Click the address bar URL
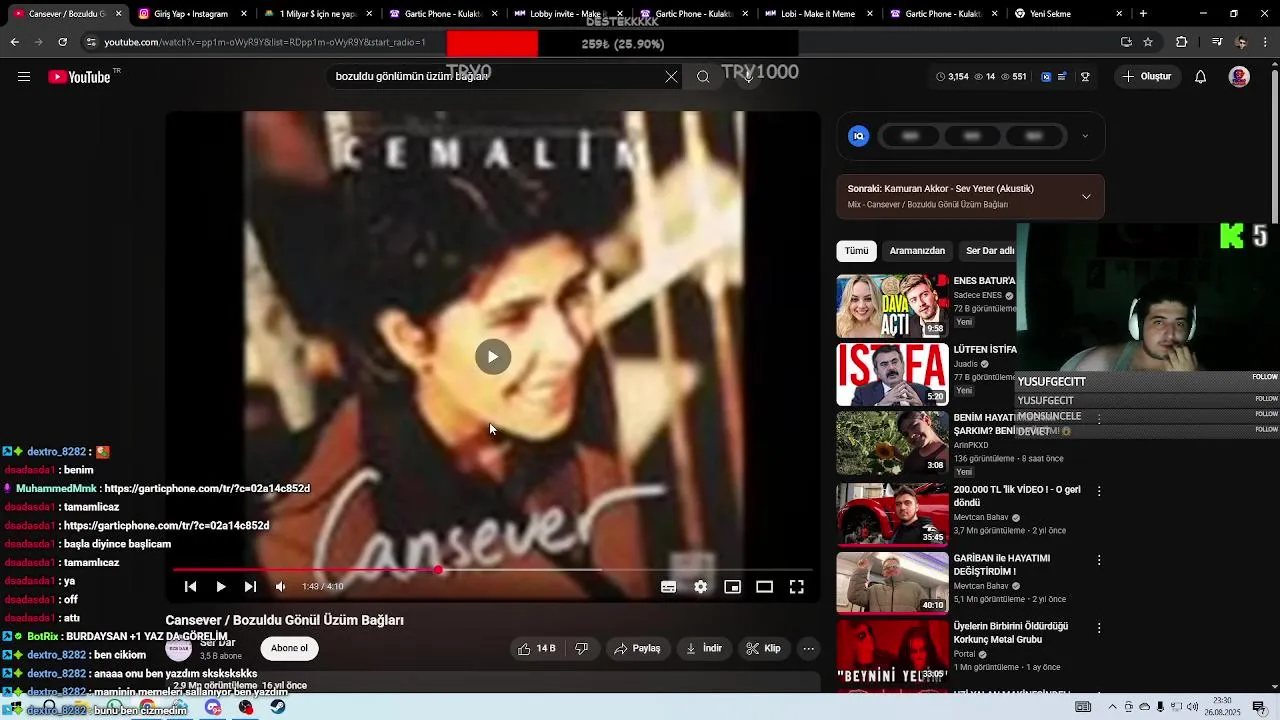Screen dimensions: 1280x720 click(265, 42)
